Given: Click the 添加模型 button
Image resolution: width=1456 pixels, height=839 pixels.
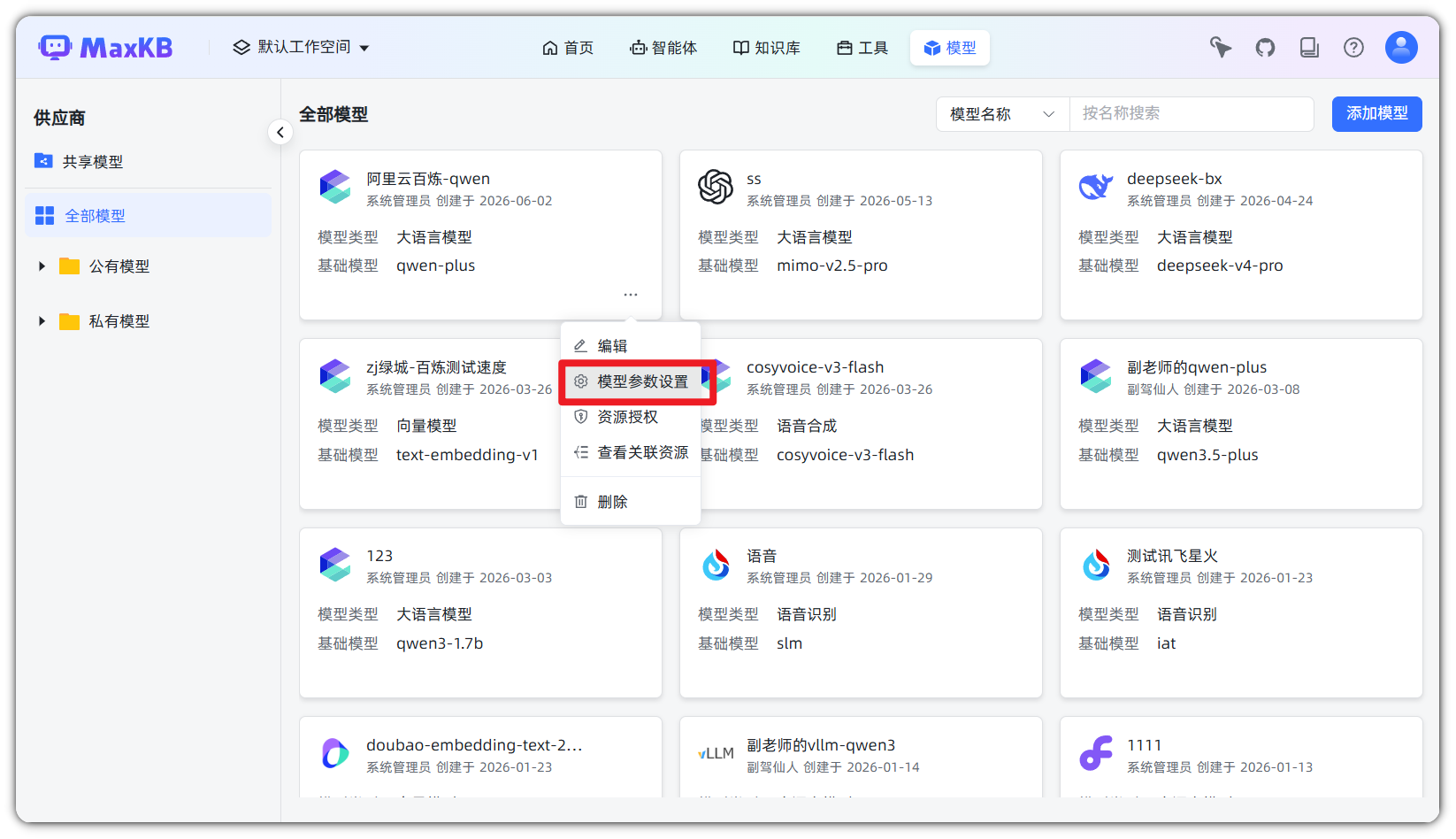Looking at the screenshot, I should [x=1376, y=114].
